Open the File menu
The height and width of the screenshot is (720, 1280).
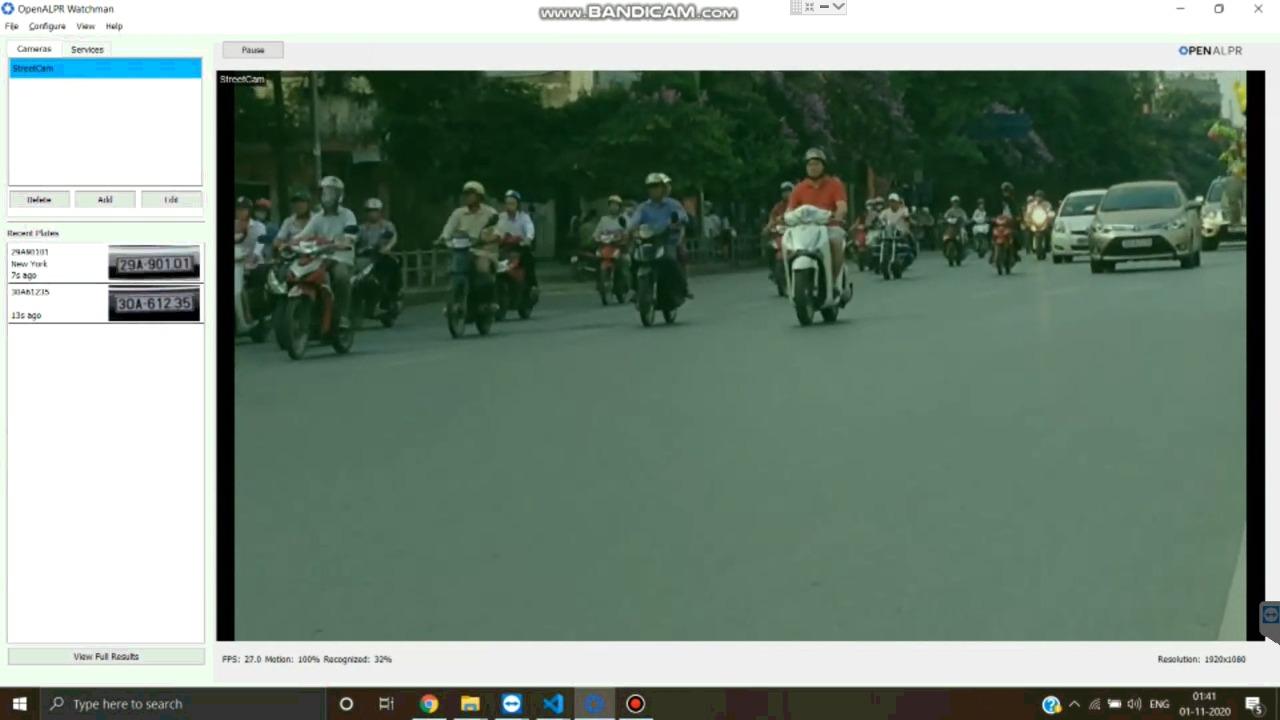11,26
